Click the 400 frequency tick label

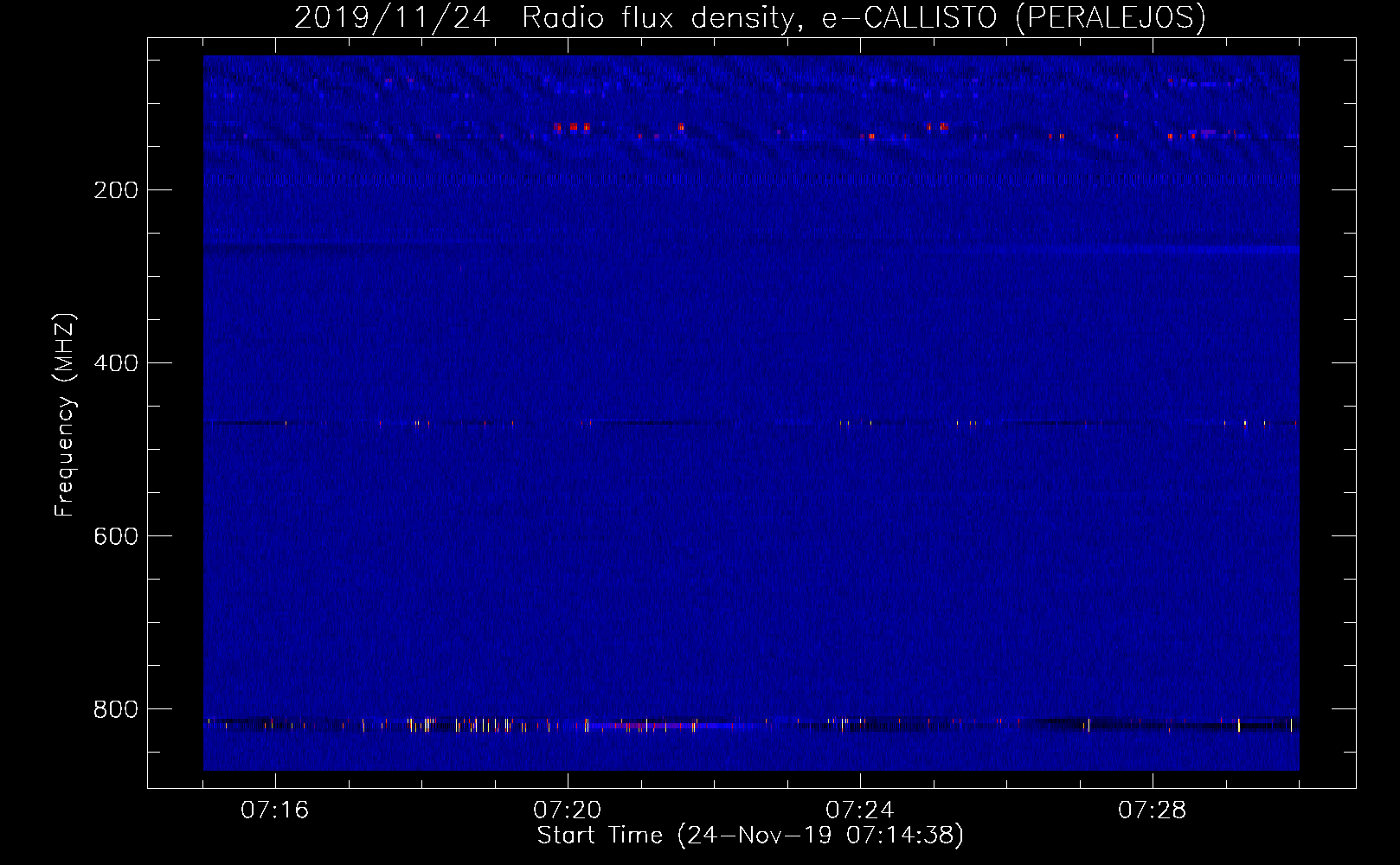tap(116, 363)
